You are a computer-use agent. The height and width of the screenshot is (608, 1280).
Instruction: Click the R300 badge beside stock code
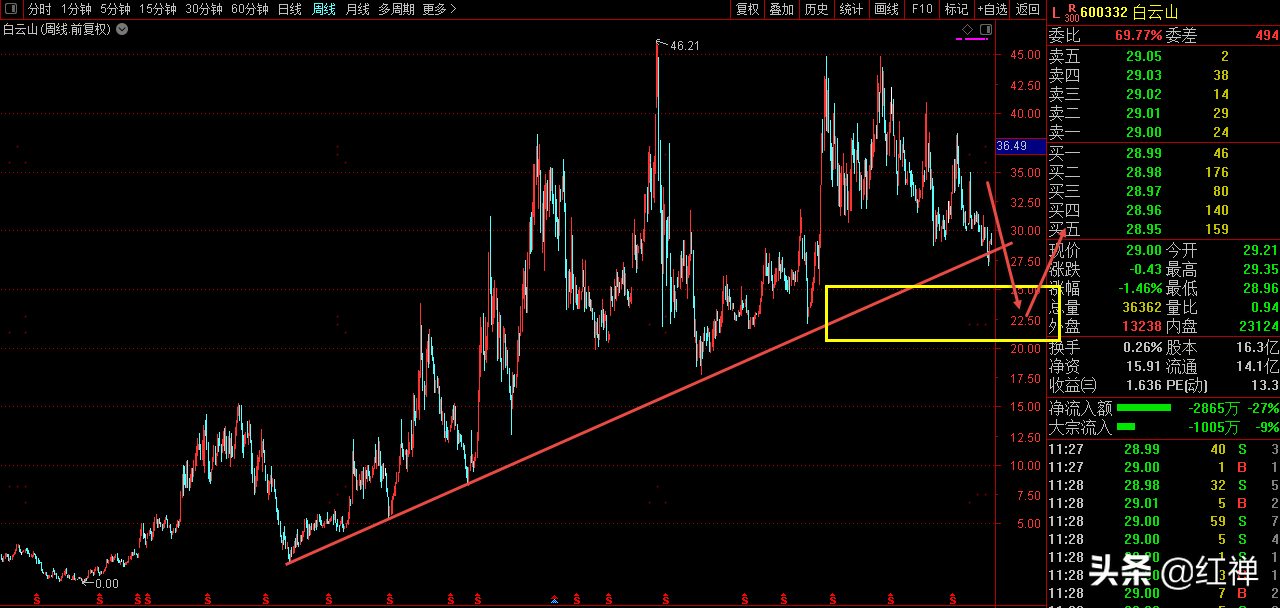1071,11
